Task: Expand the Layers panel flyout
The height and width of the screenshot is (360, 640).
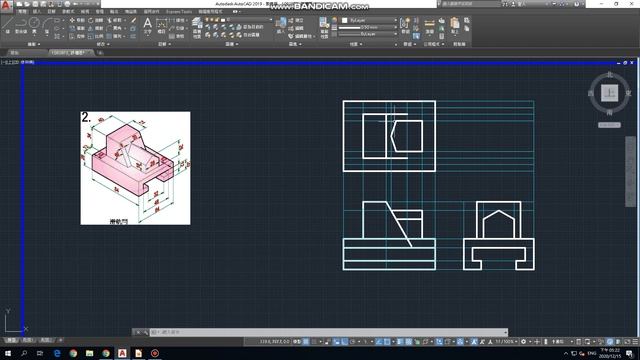Action: (232, 44)
